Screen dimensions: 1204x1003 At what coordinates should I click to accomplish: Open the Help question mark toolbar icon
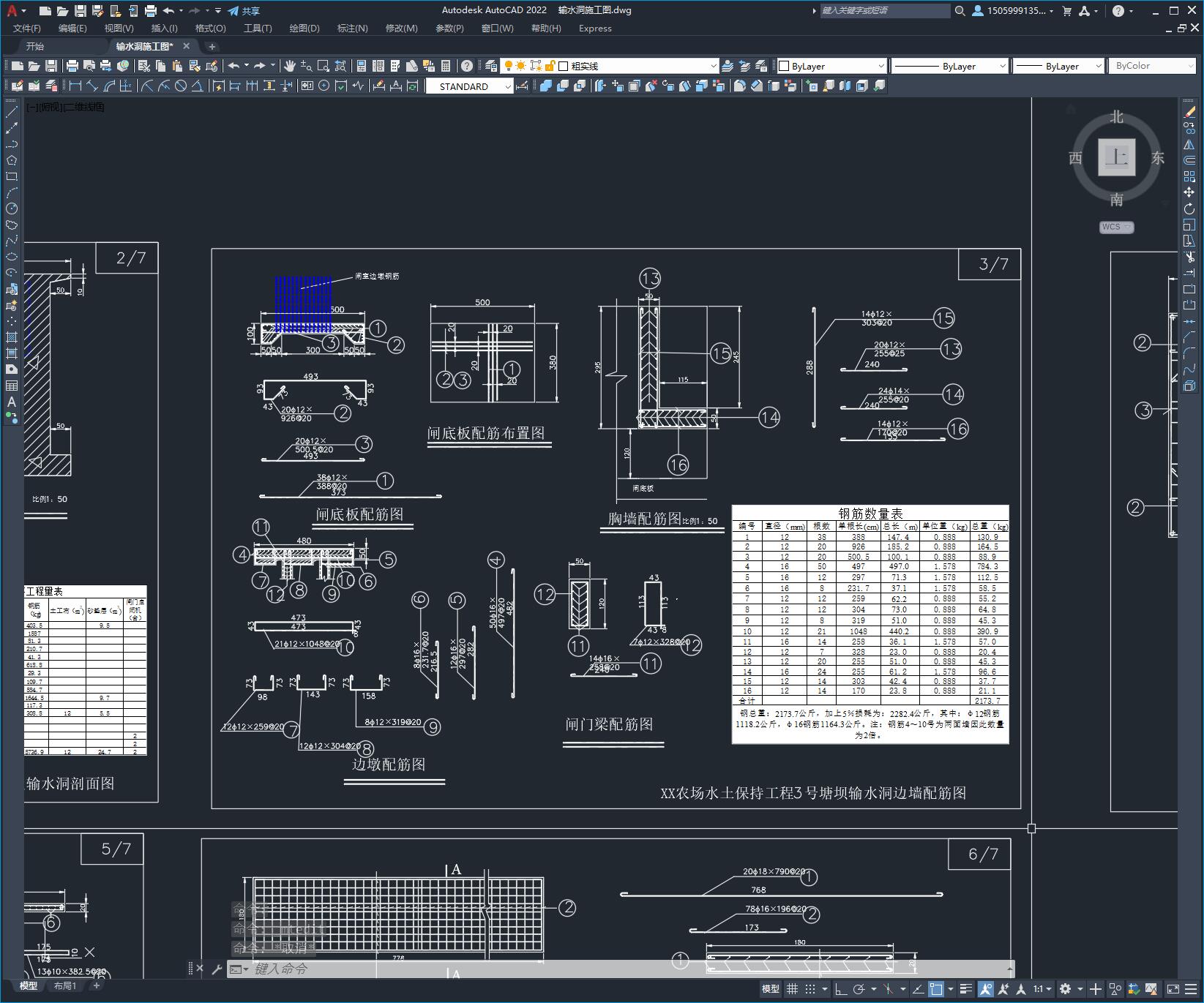pos(467,66)
